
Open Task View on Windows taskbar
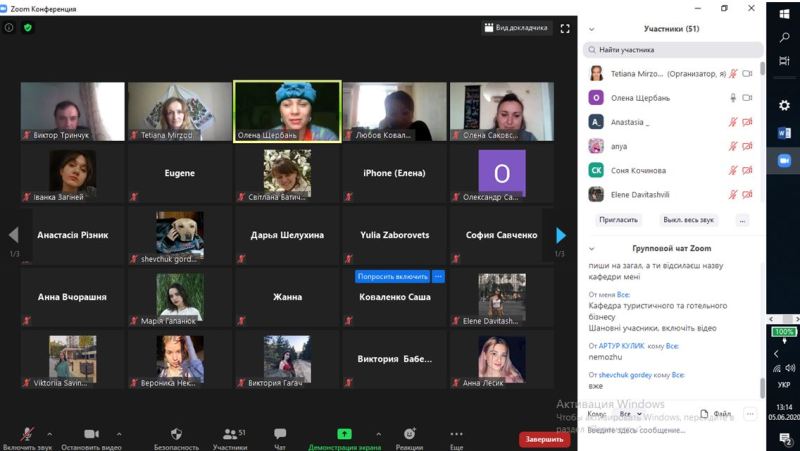784,61
